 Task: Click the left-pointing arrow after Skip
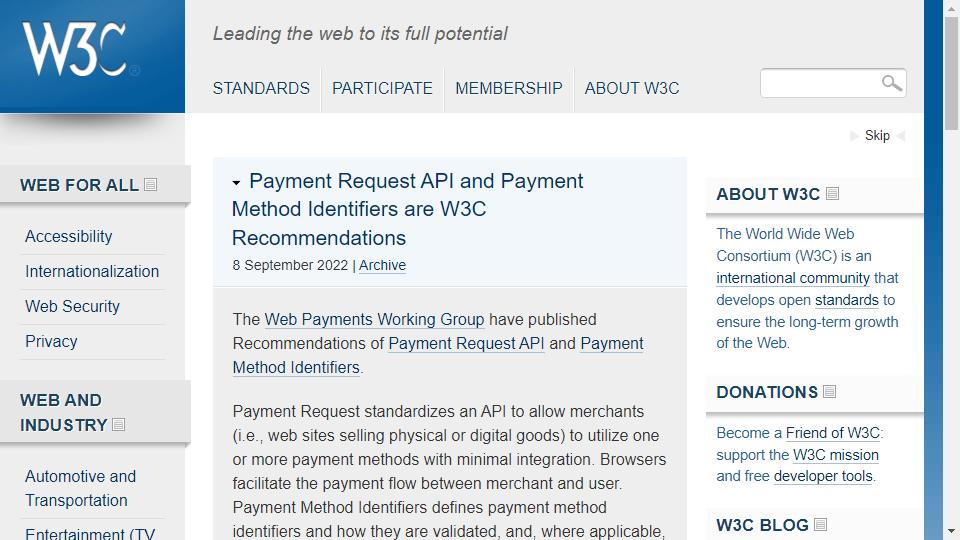(901, 136)
